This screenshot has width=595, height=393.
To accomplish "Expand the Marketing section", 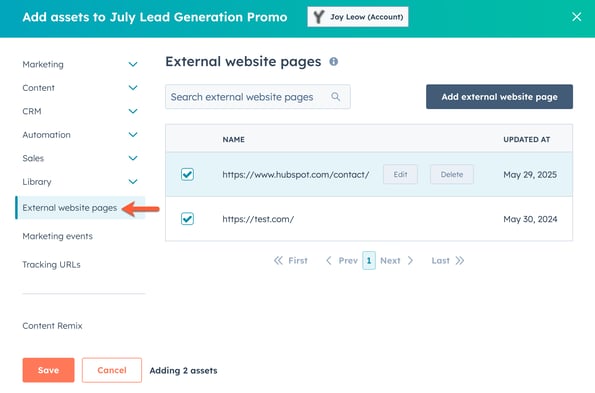I will pos(133,64).
